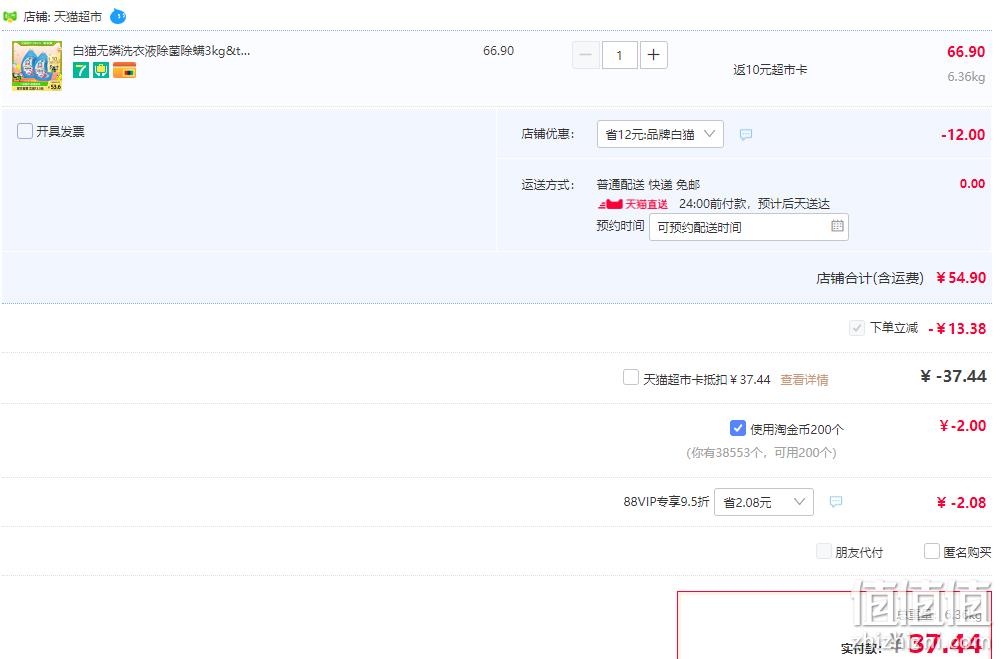This screenshot has height=659, width=1001.
Task: Click the comment icon beside 88VIP discount
Action: coord(836,501)
